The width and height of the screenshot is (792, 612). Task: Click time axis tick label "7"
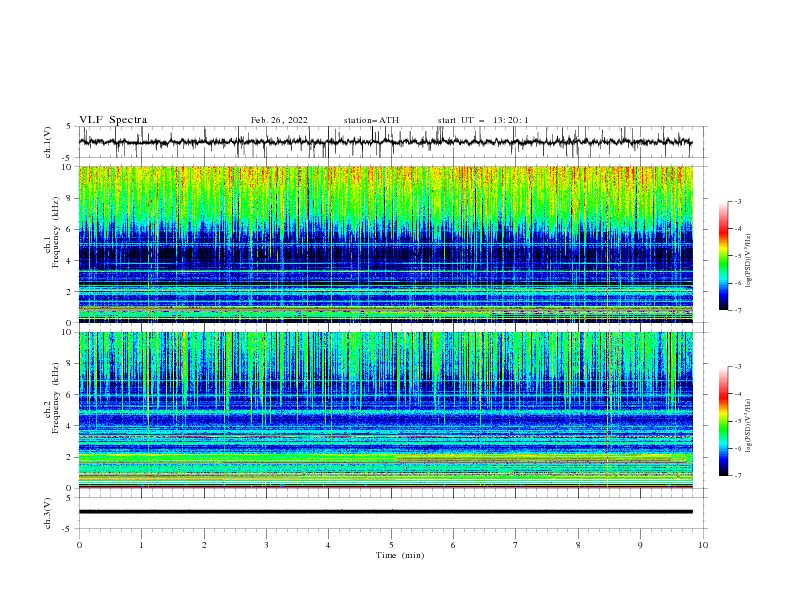click(x=516, y=545)
